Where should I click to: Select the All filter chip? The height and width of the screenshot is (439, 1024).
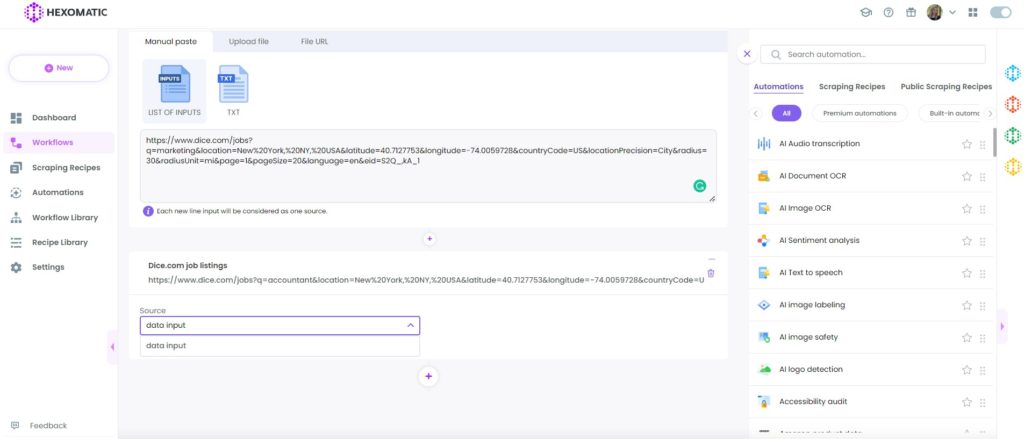(786, 114)
